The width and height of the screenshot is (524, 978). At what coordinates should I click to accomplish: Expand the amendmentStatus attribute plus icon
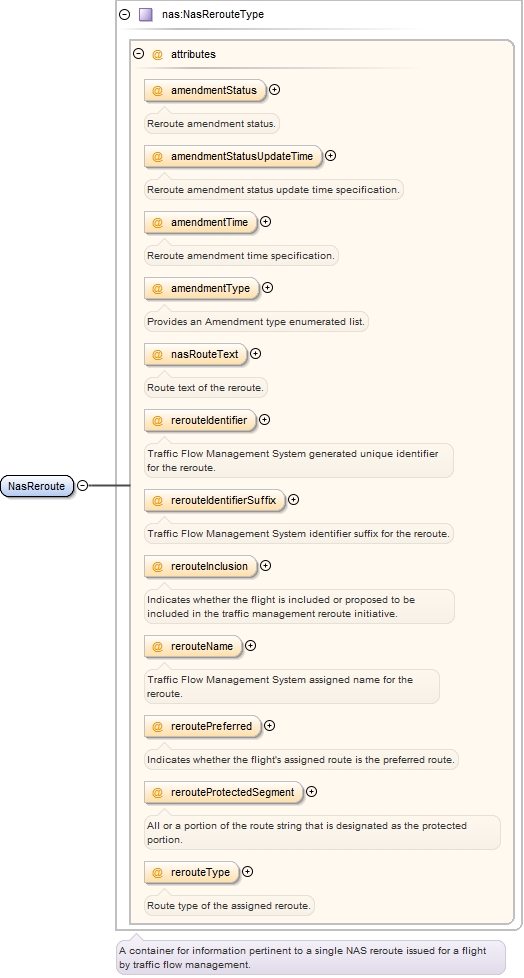(274, 90)
